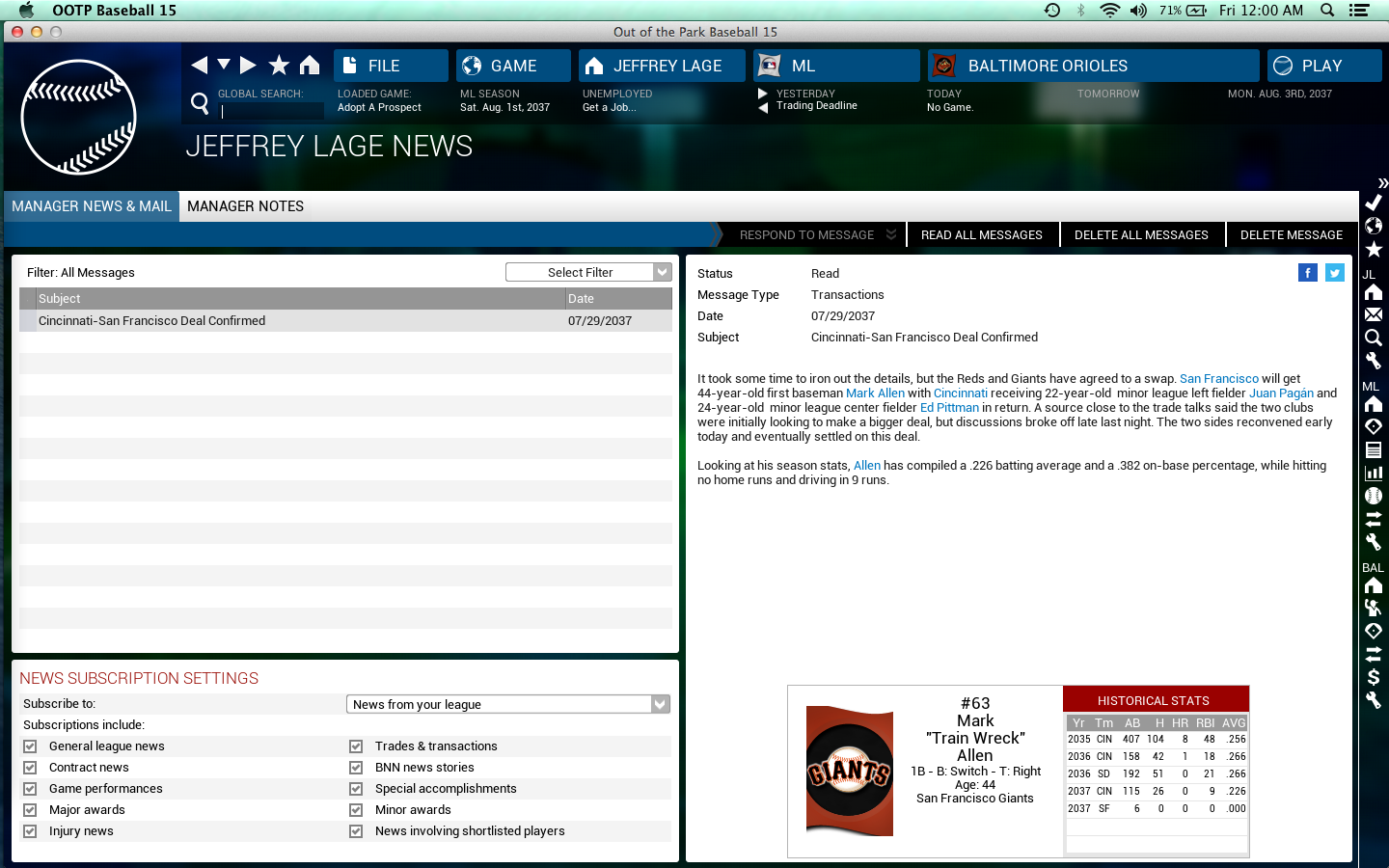Share message via Twitter icon
The width and height of the screenshot is (1389, 868).
[x=1334, y=273]
